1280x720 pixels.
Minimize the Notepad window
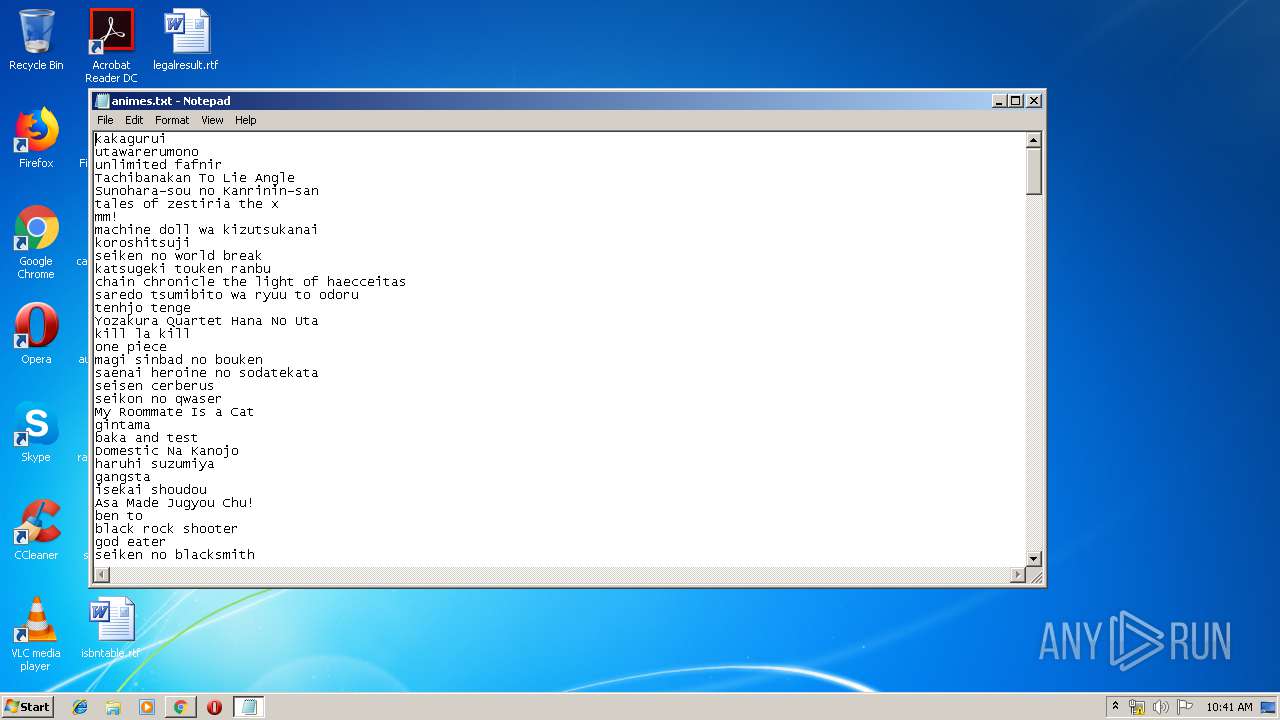pyautogui.click(x=999, y=101)
